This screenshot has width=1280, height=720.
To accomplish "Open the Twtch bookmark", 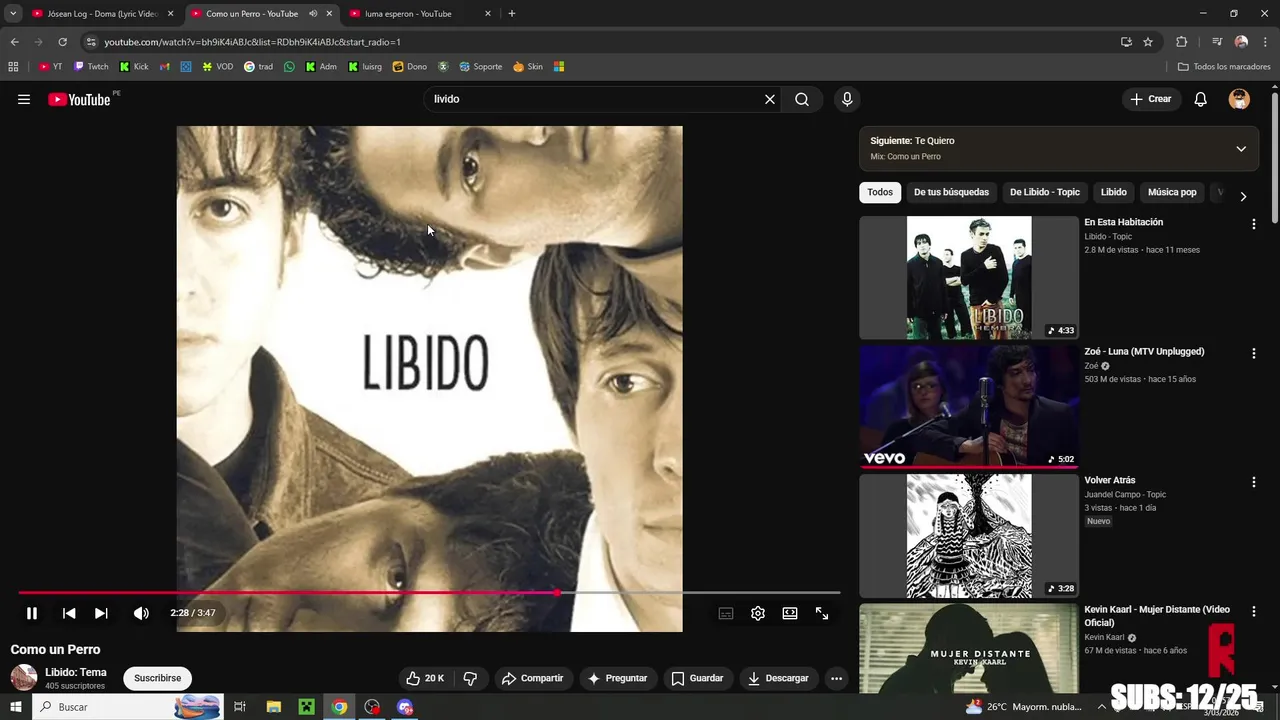I will coord(91,67).
